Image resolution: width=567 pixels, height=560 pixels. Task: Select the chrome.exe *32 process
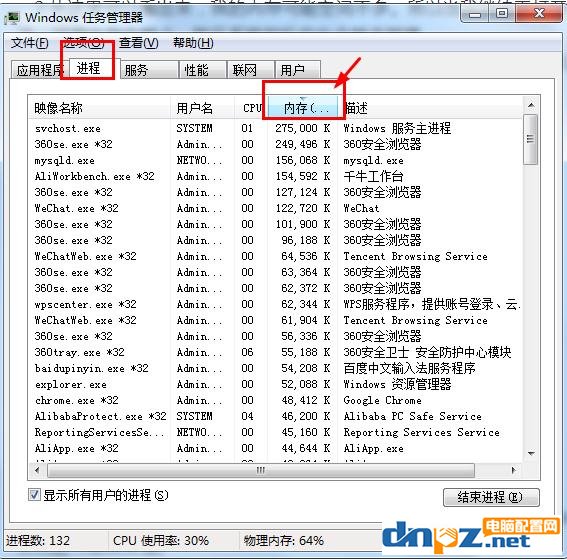[x=77, y=400]
